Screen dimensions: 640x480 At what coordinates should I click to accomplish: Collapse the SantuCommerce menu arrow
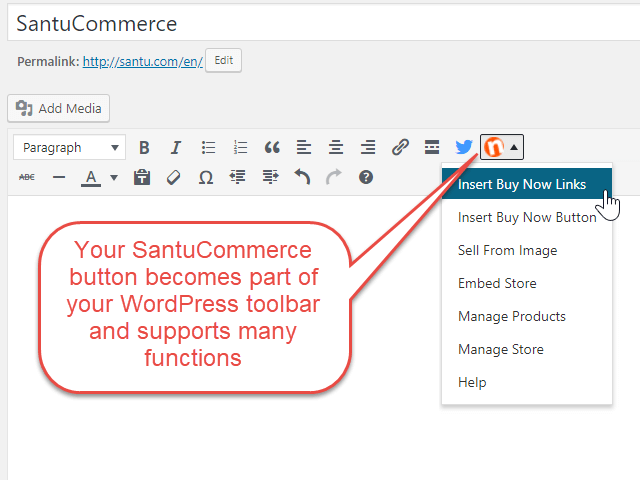(x=514, y=147)
